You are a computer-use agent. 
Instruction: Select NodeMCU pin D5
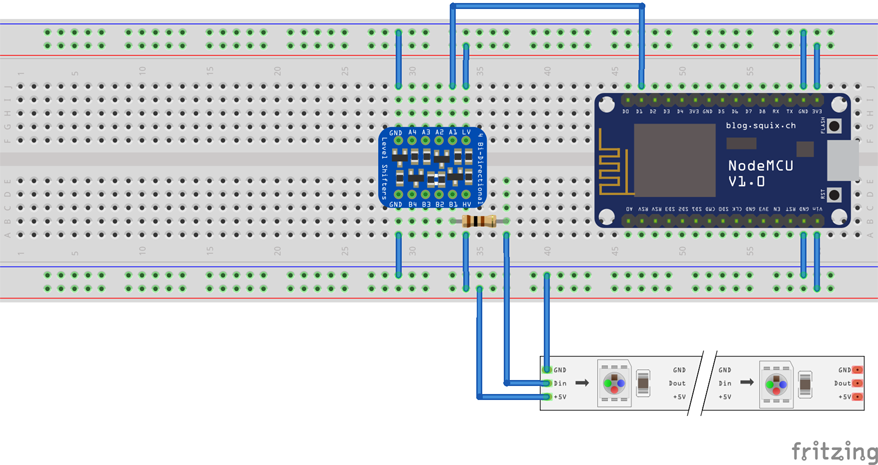(x=723, y=100)
